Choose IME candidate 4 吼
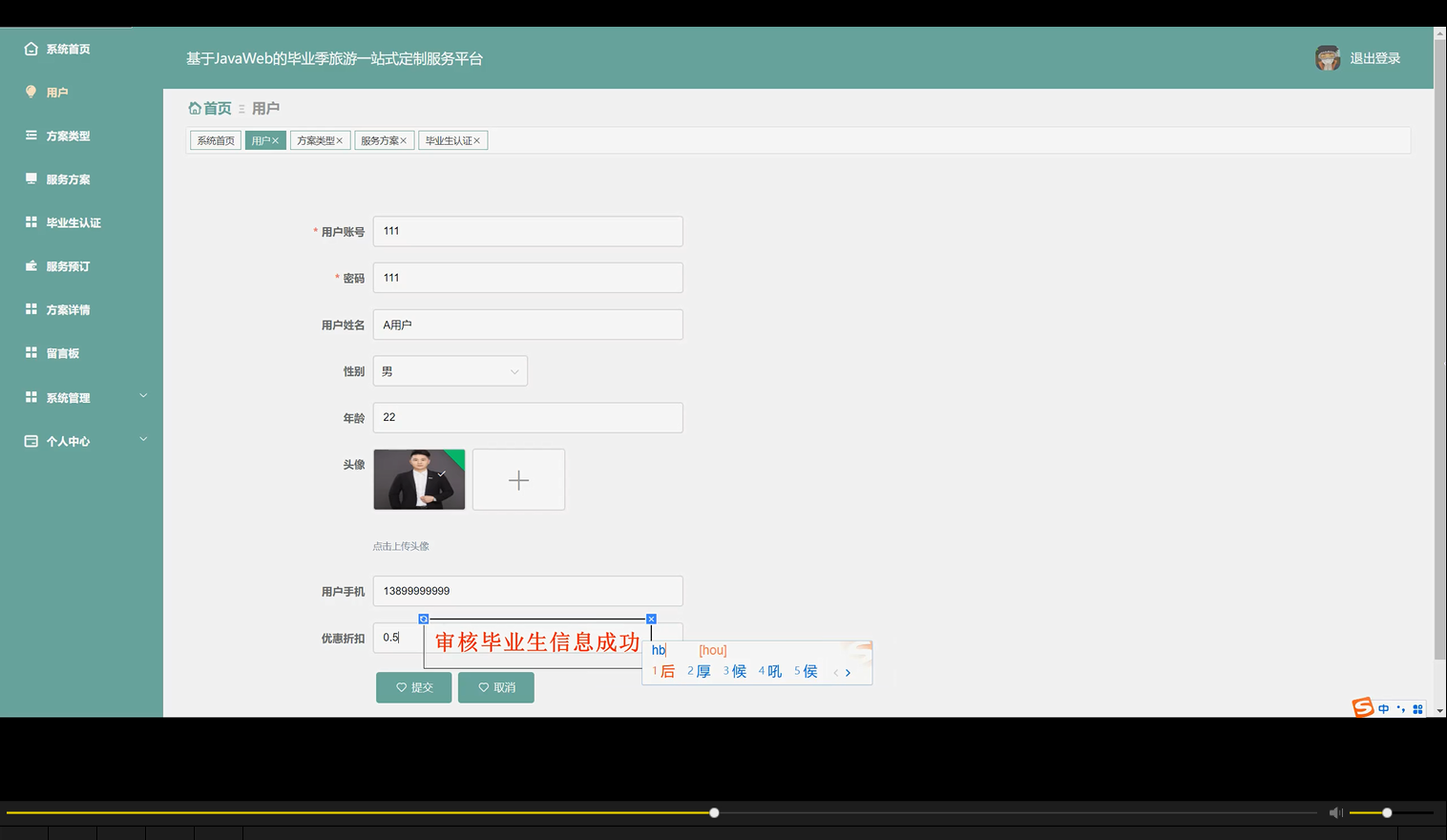The width and height of the screenshot is (1447, 840). point(770,672)
